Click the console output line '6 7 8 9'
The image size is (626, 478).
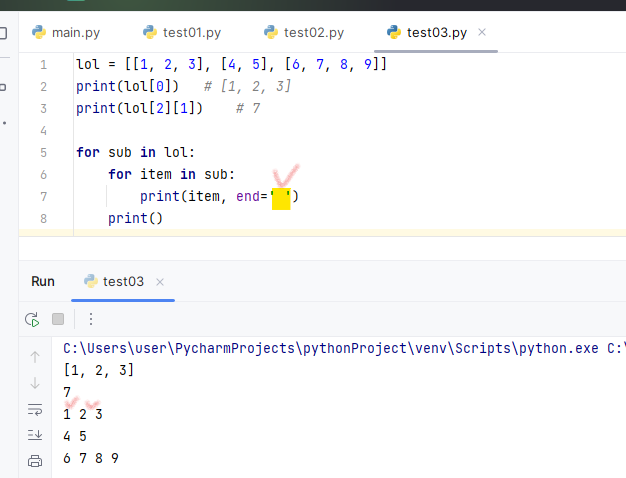click(91, 458)
